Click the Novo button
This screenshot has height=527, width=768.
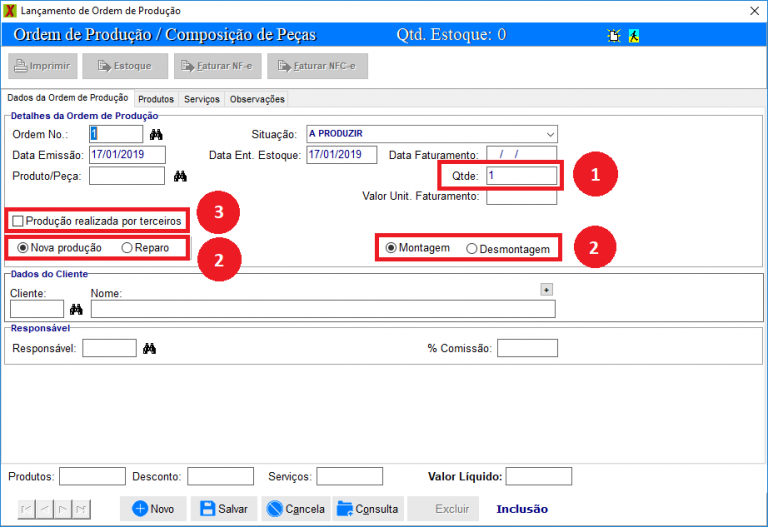point(153,508)
